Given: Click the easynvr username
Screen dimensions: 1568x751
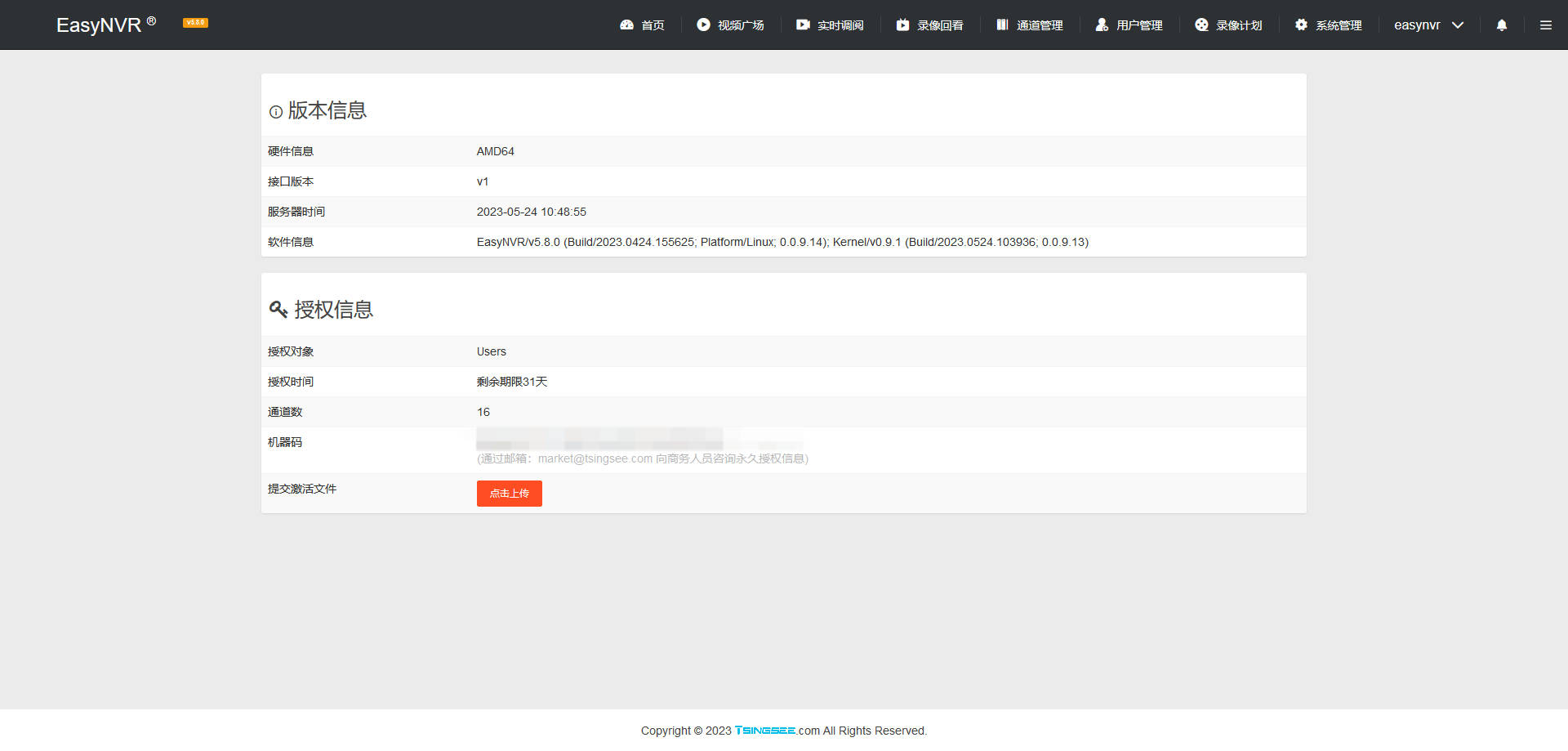Looking at the screenshot, I should [1417, 25].
